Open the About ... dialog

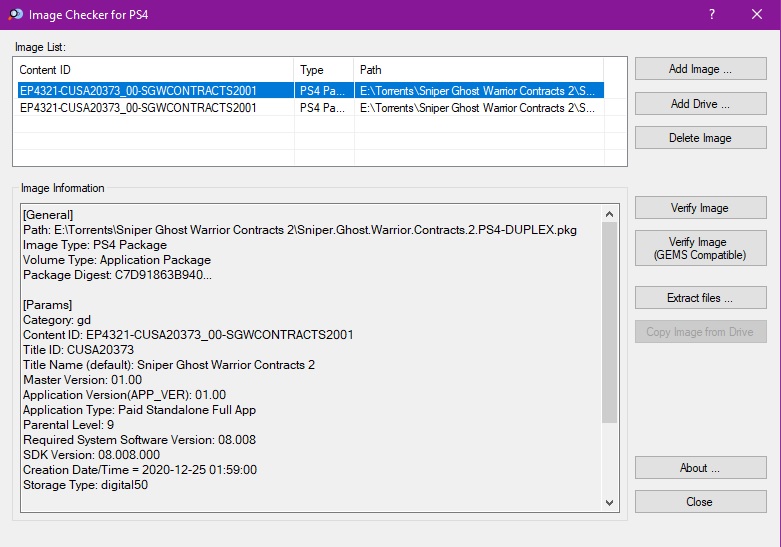(x=700, y=468)
